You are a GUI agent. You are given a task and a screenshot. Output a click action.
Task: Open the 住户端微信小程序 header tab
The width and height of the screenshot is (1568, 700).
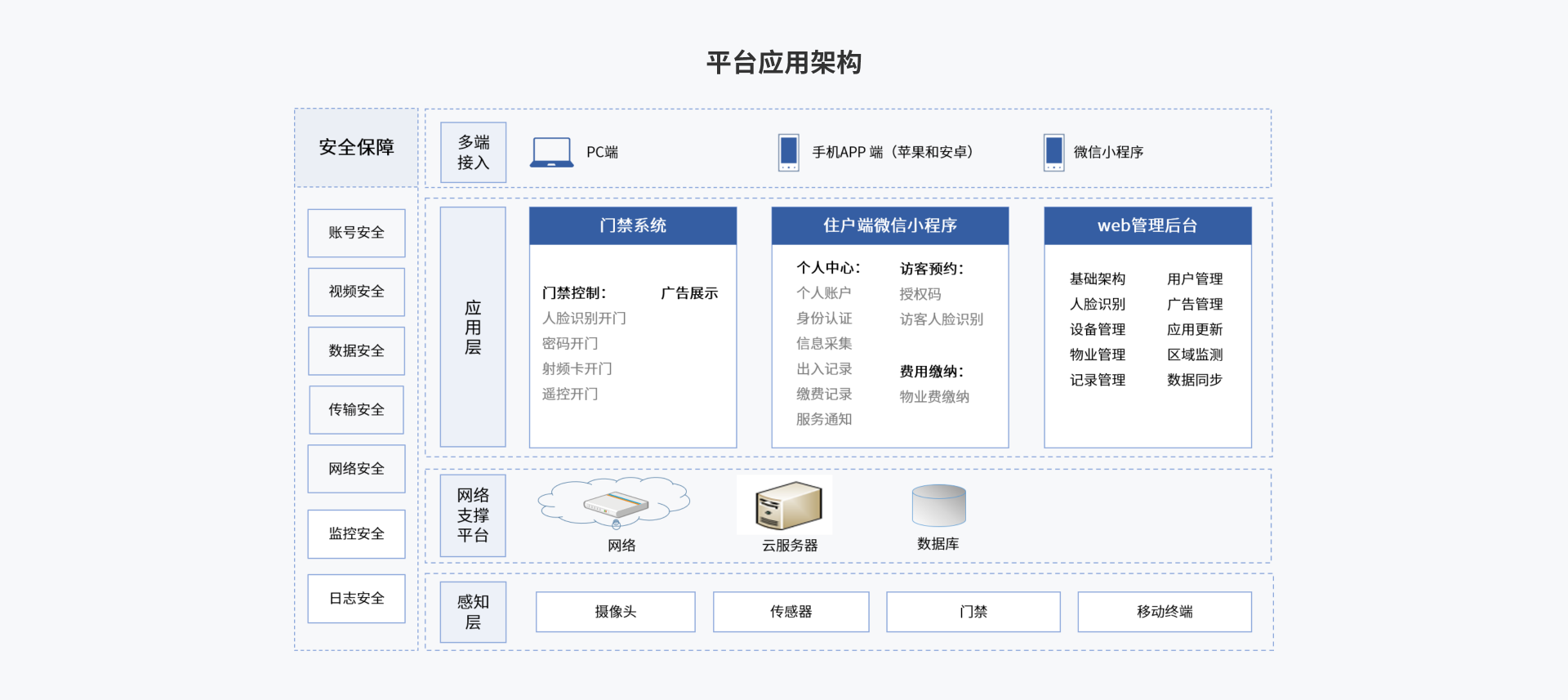[889, 225]
